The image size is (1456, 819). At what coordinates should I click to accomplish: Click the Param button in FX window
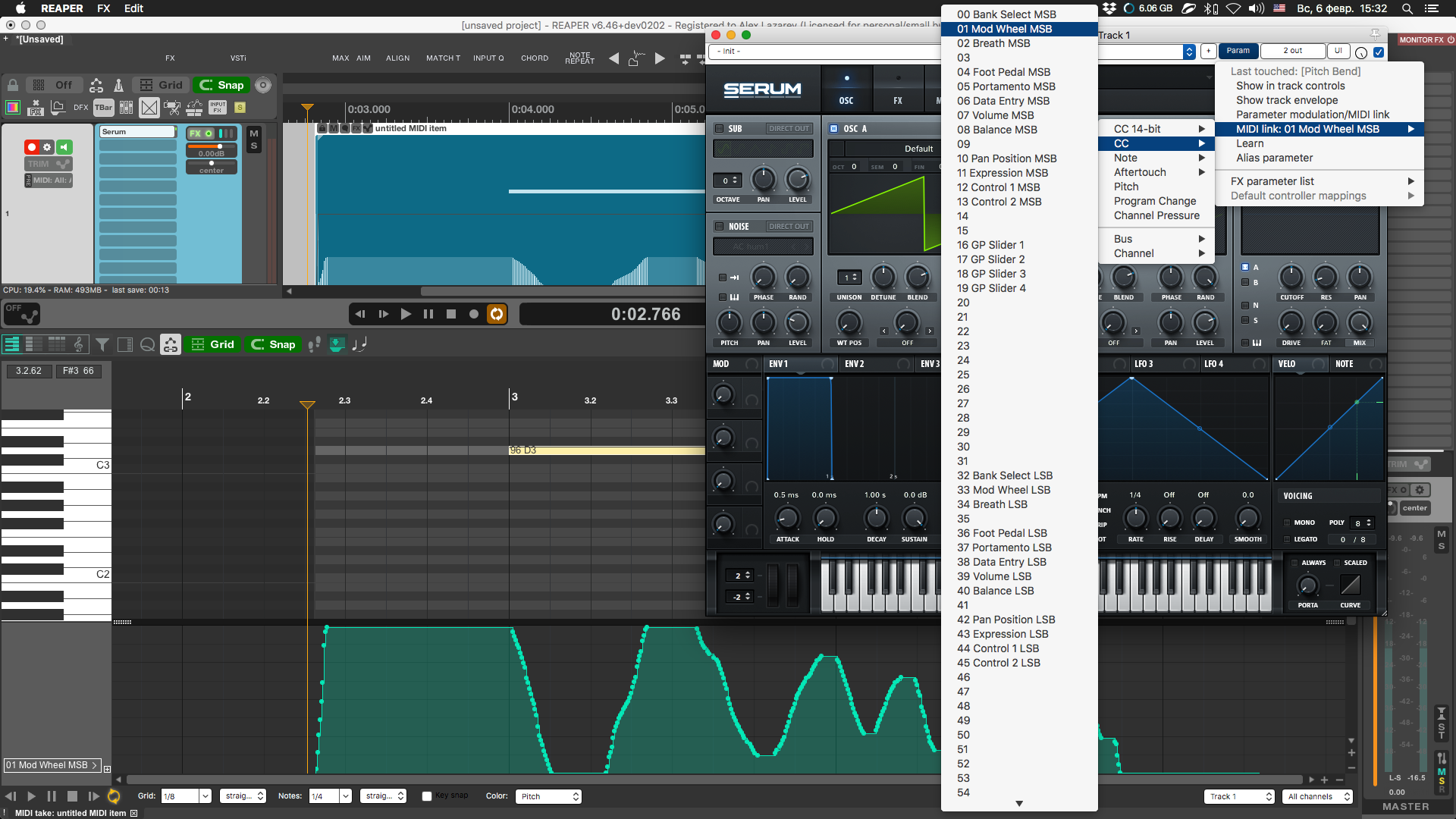point(1238,51)
